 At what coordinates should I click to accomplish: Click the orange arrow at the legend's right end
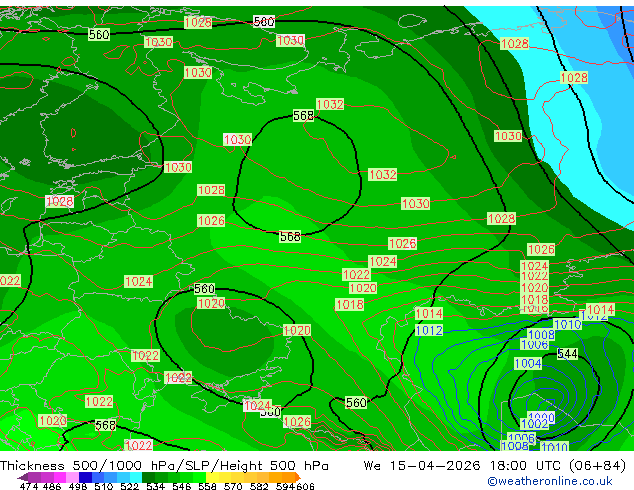click(x=298, y=477)
